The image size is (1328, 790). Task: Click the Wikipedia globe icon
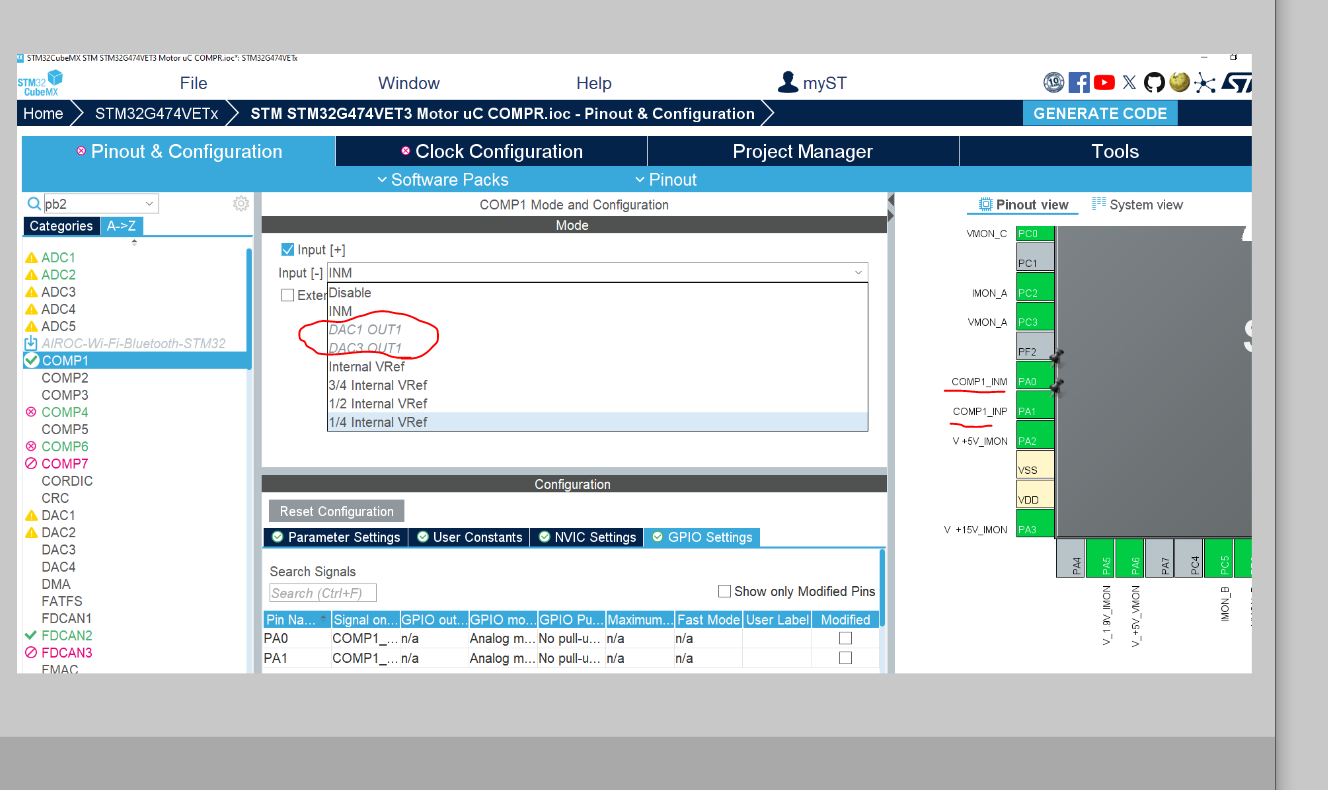pyautogui.click(x=1179, y=82)
